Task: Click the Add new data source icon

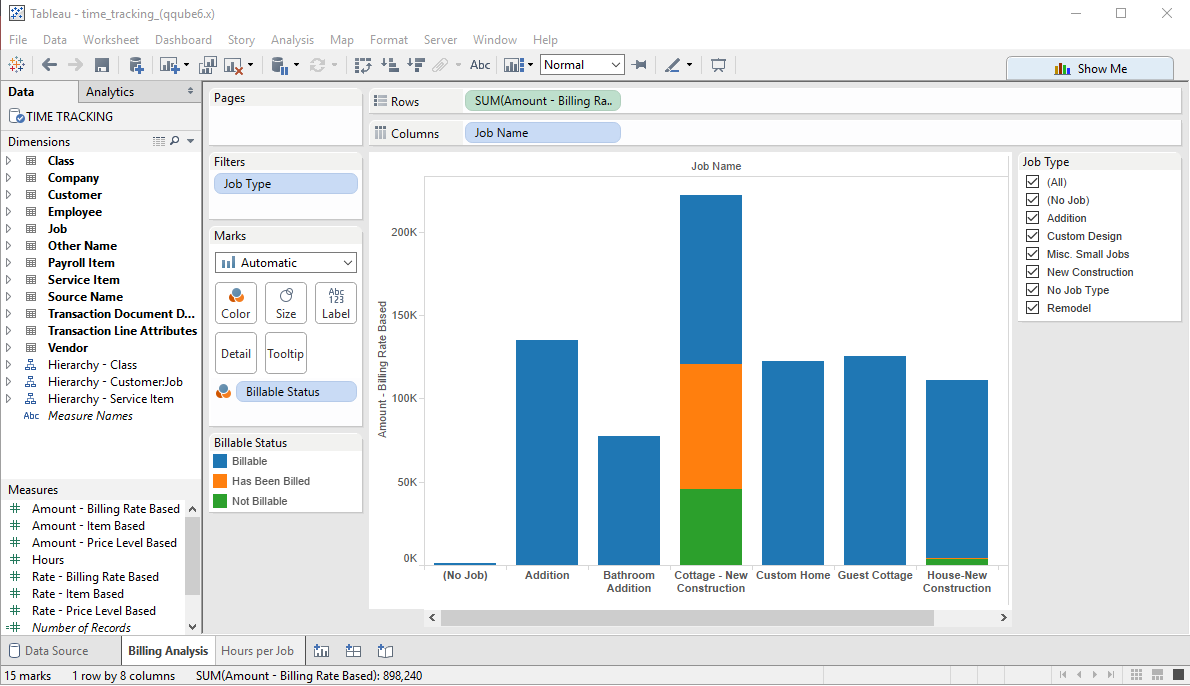Action: [x=137, y=65]
